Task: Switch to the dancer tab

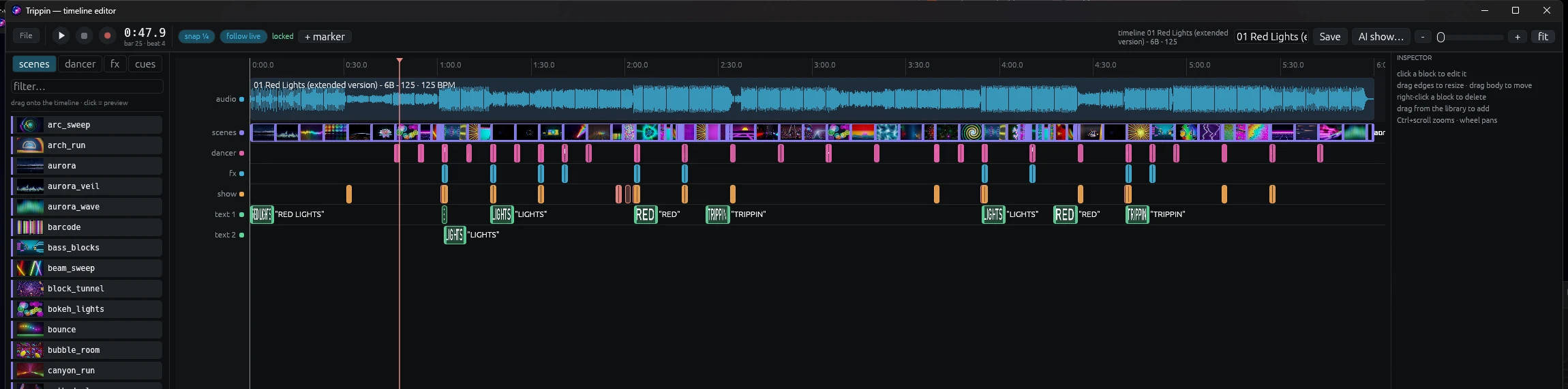Action: [80, 64]
